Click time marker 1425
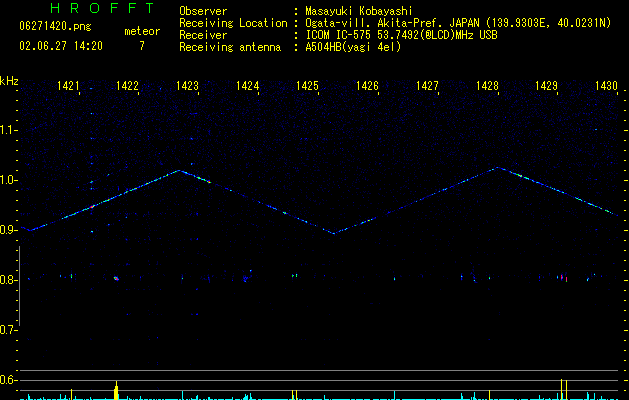Image resolution: width=629 pixels, height=400 pixels. point(307,86)
